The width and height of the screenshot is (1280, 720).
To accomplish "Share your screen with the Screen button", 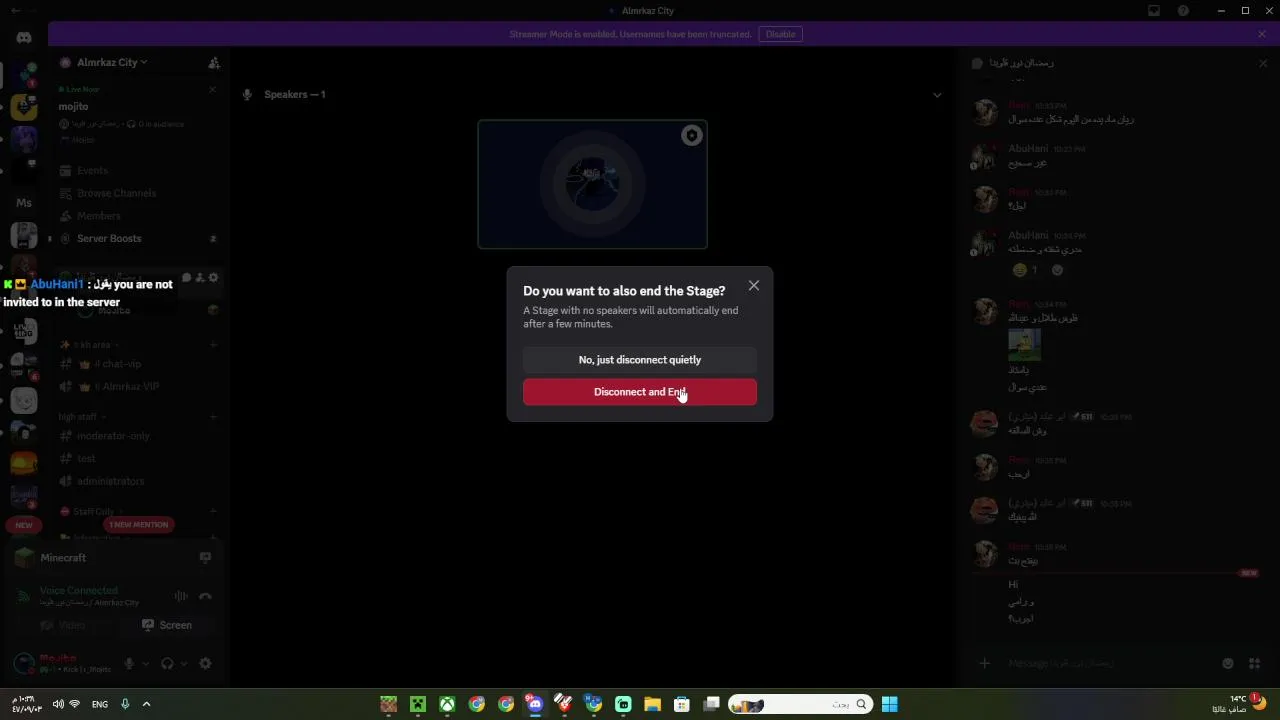I will pyautogui.click(x=167, y=625).
